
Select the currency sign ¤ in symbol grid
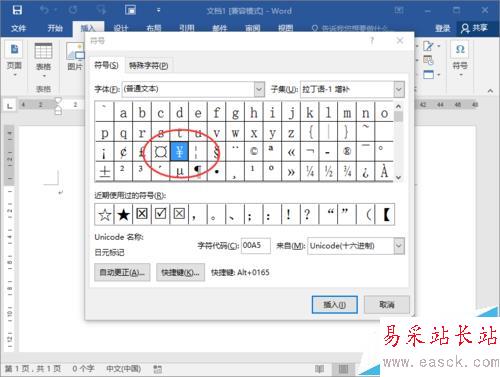coord(161,152)
